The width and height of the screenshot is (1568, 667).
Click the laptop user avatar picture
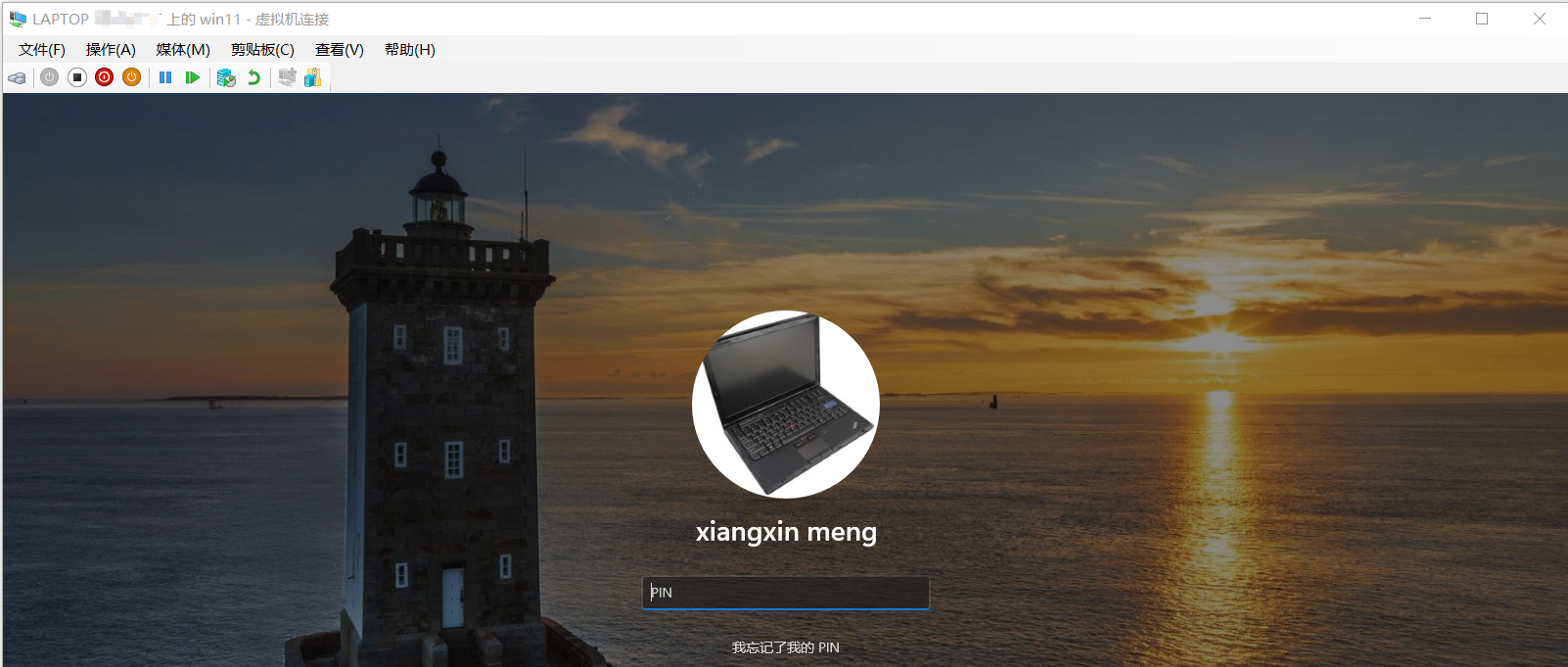(785, 405)
